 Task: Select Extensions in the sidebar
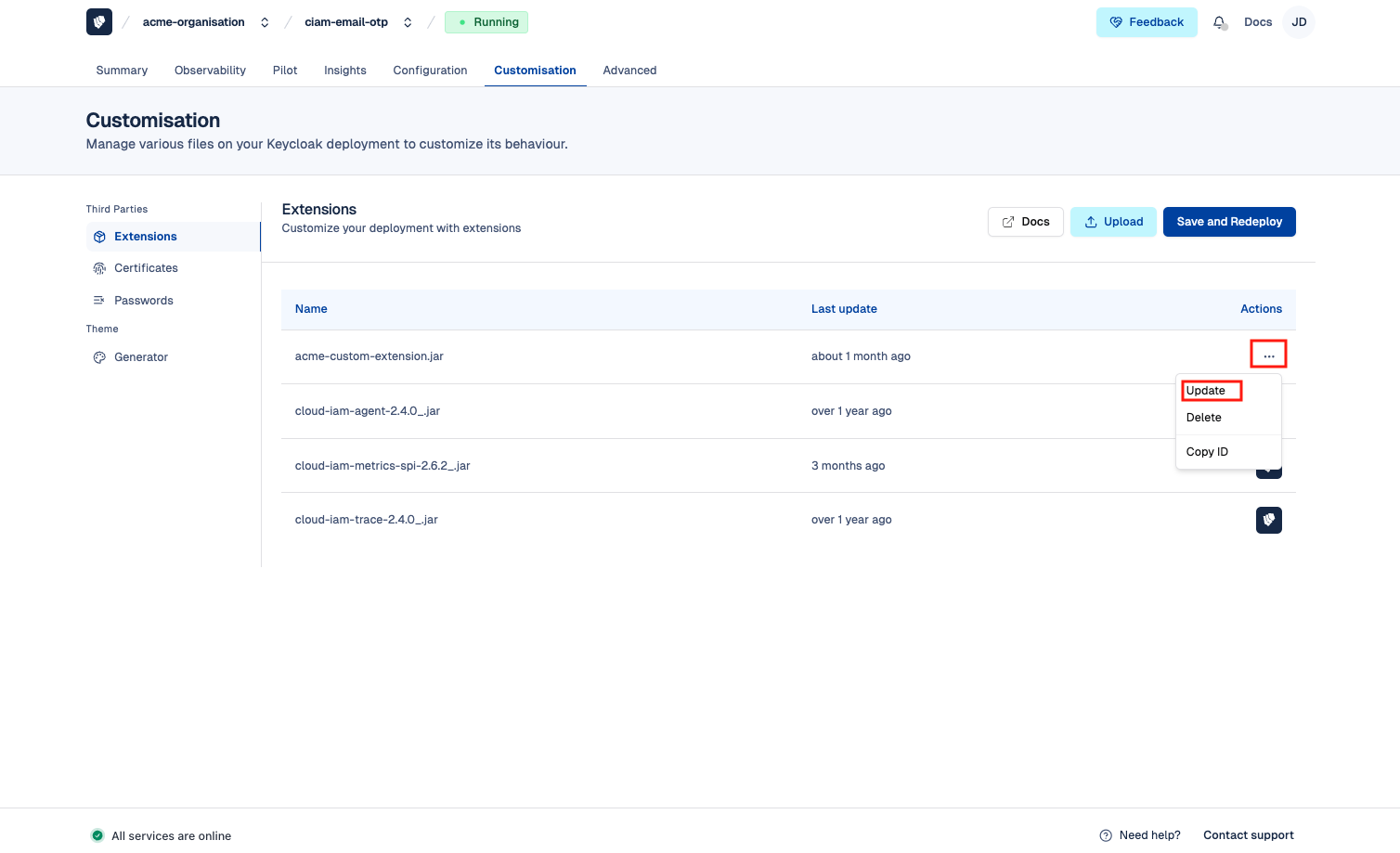(146, 237)
